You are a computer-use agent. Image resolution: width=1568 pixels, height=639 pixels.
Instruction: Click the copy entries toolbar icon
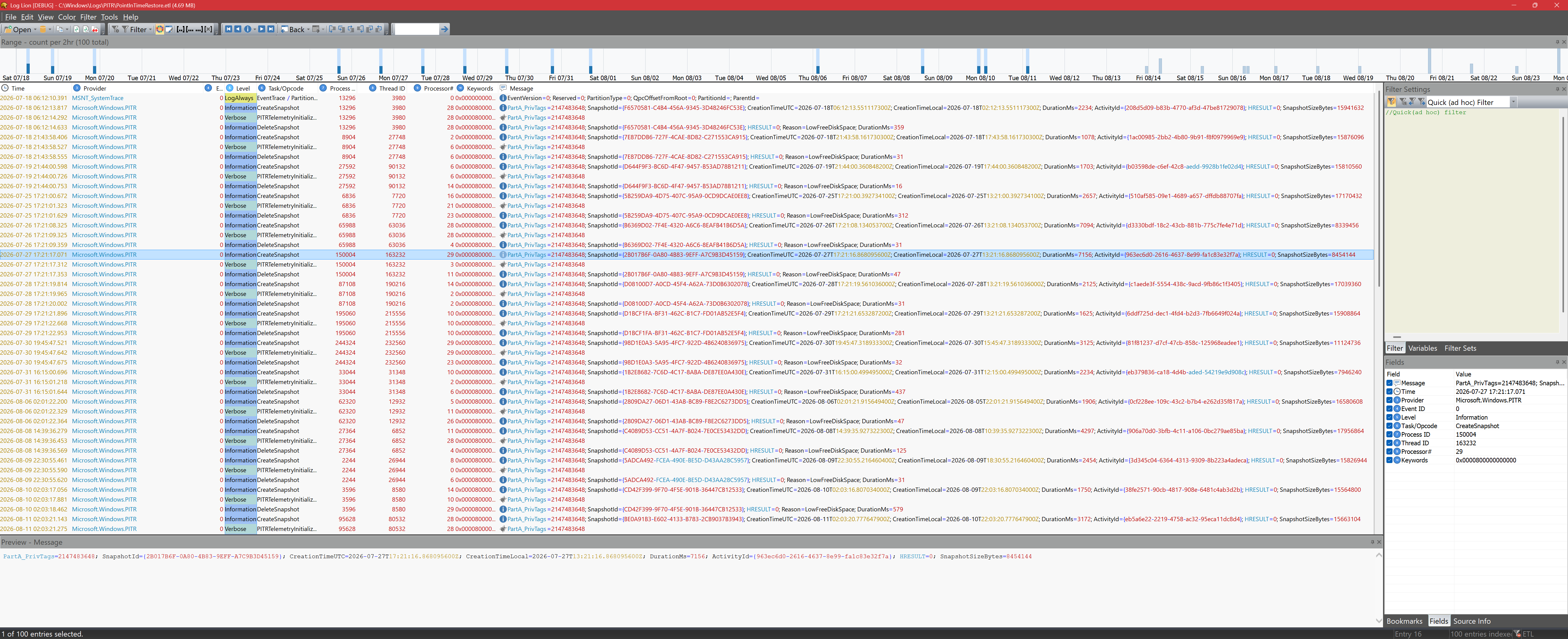60,29
